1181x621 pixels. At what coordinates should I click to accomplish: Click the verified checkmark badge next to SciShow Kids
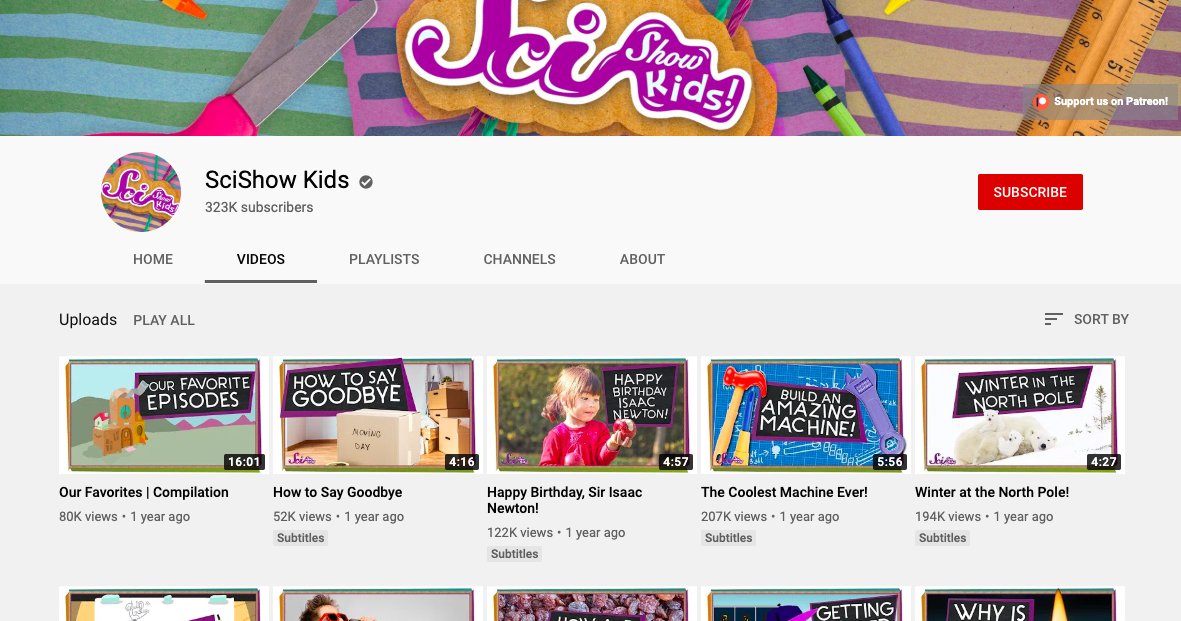365,181
